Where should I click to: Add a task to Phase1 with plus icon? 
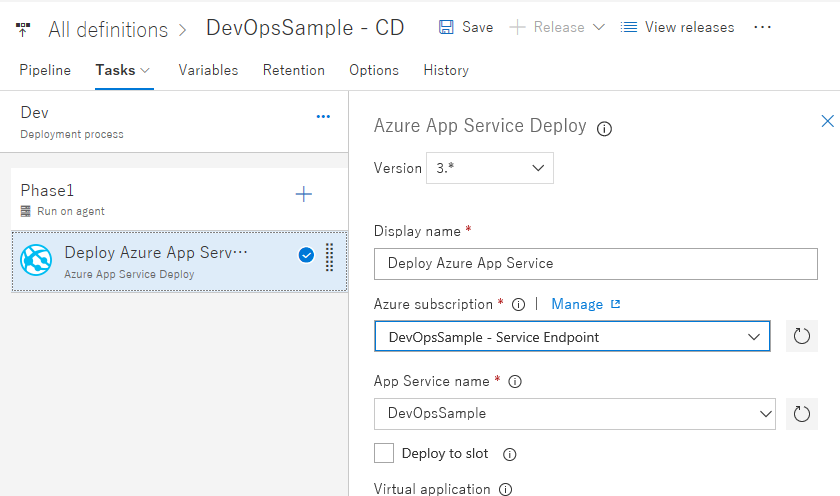[304, 194]
